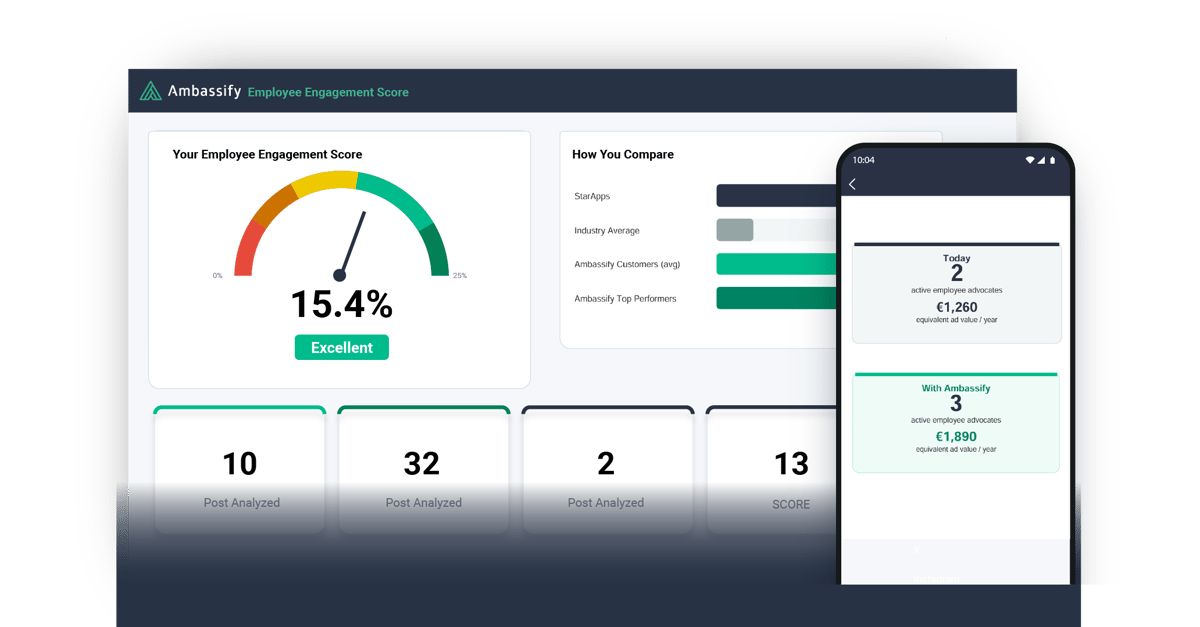Click Your Employee Engagement Score heading

coord(267,154)
